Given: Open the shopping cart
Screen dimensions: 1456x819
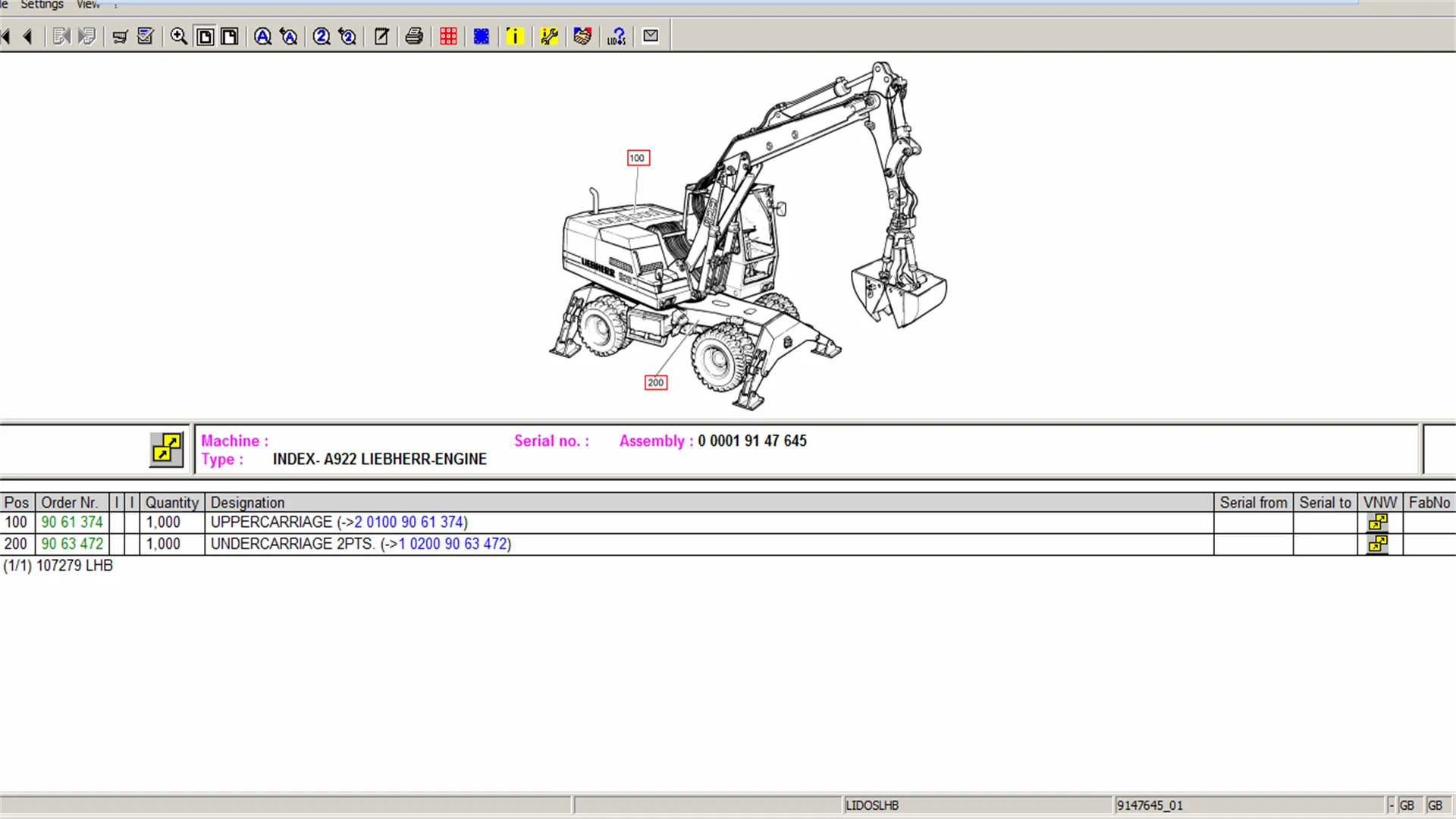Looking at the screenshot, I should [x=120, y=36].
